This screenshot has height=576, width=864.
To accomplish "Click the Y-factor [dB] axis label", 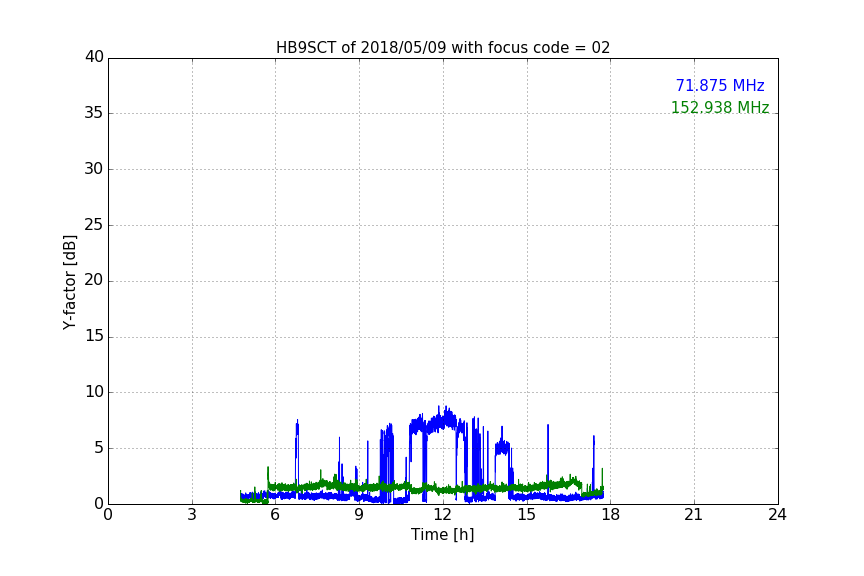I will (69, 282).
